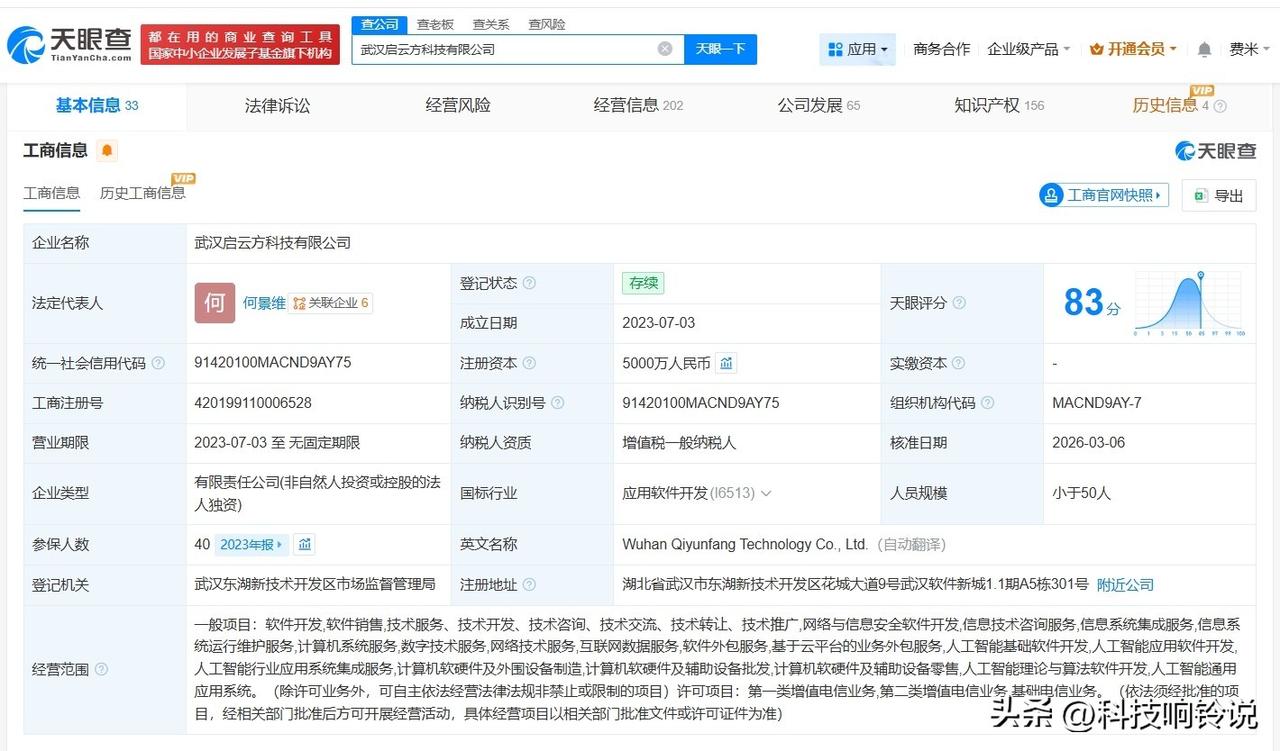Select the 工商信息 sub-tab
Viewport: 1280px width, 751px height.
(52, 193)
